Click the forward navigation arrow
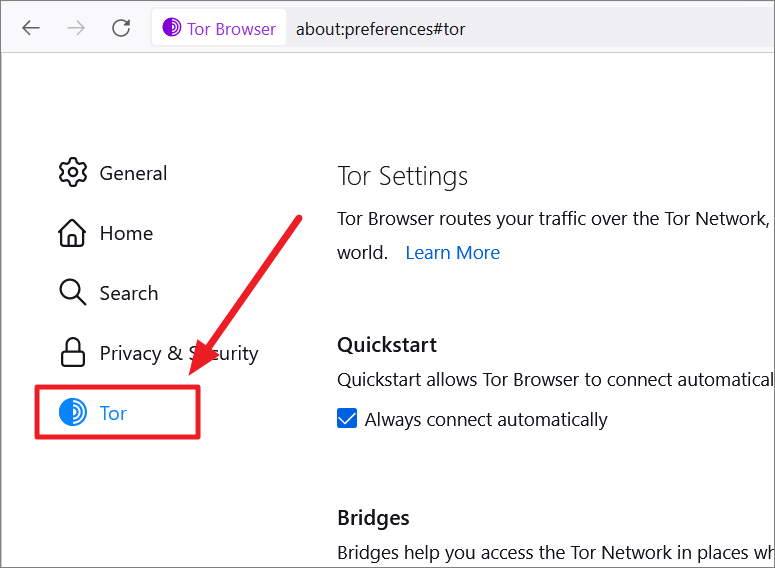775x568 pixels. [x=76, y=28]
